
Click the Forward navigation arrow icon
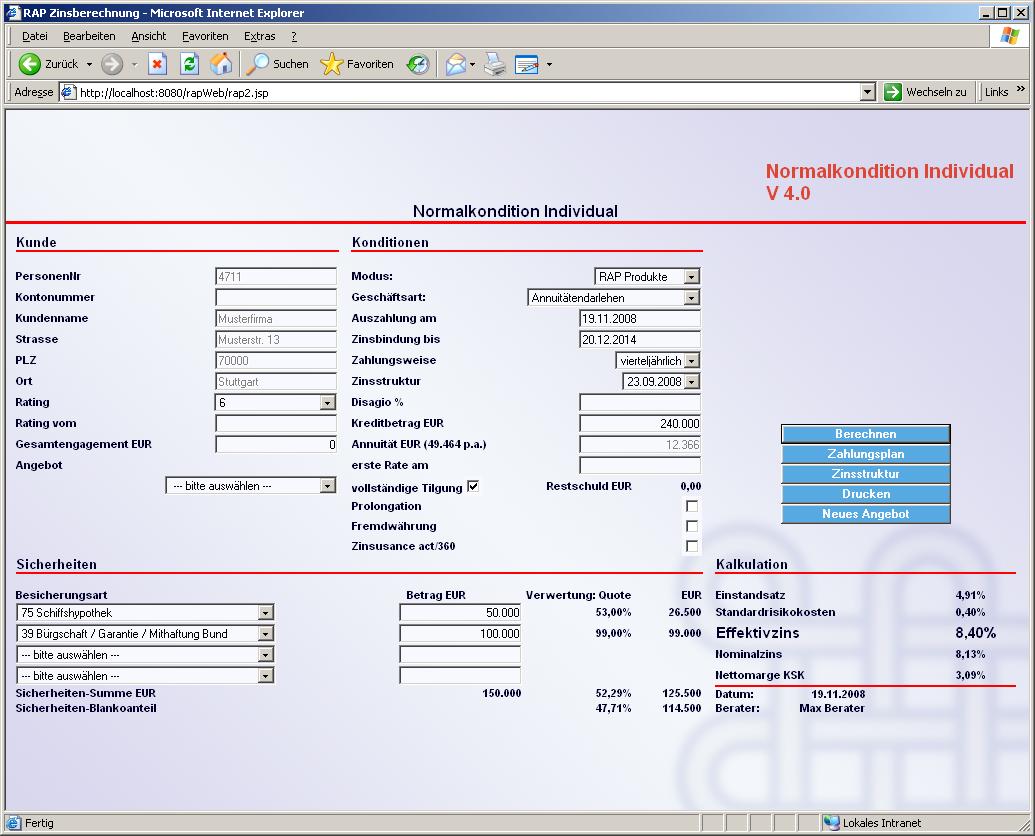click(112, 64)
